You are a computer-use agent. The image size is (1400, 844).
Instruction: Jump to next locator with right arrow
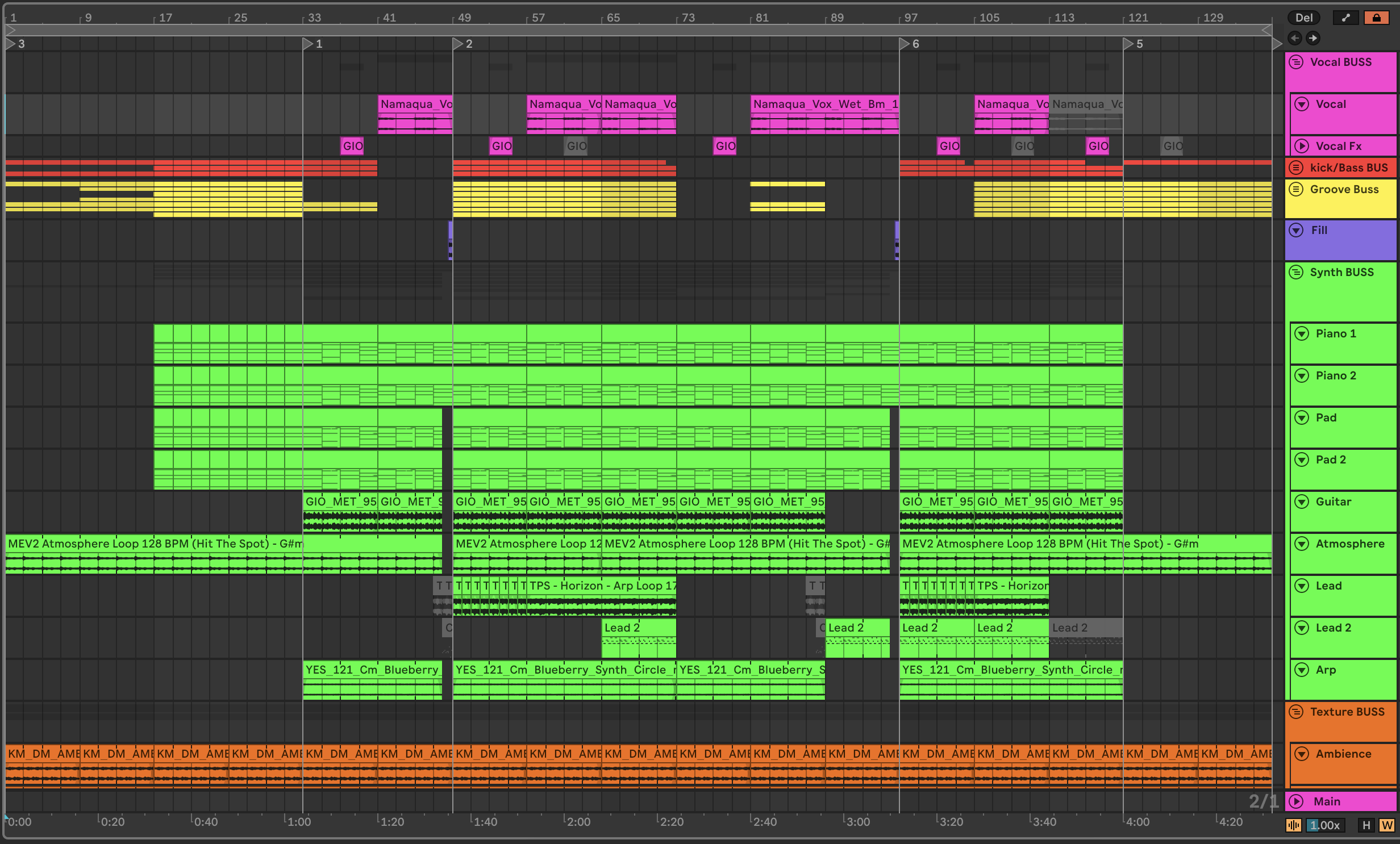click(1313, 38)
